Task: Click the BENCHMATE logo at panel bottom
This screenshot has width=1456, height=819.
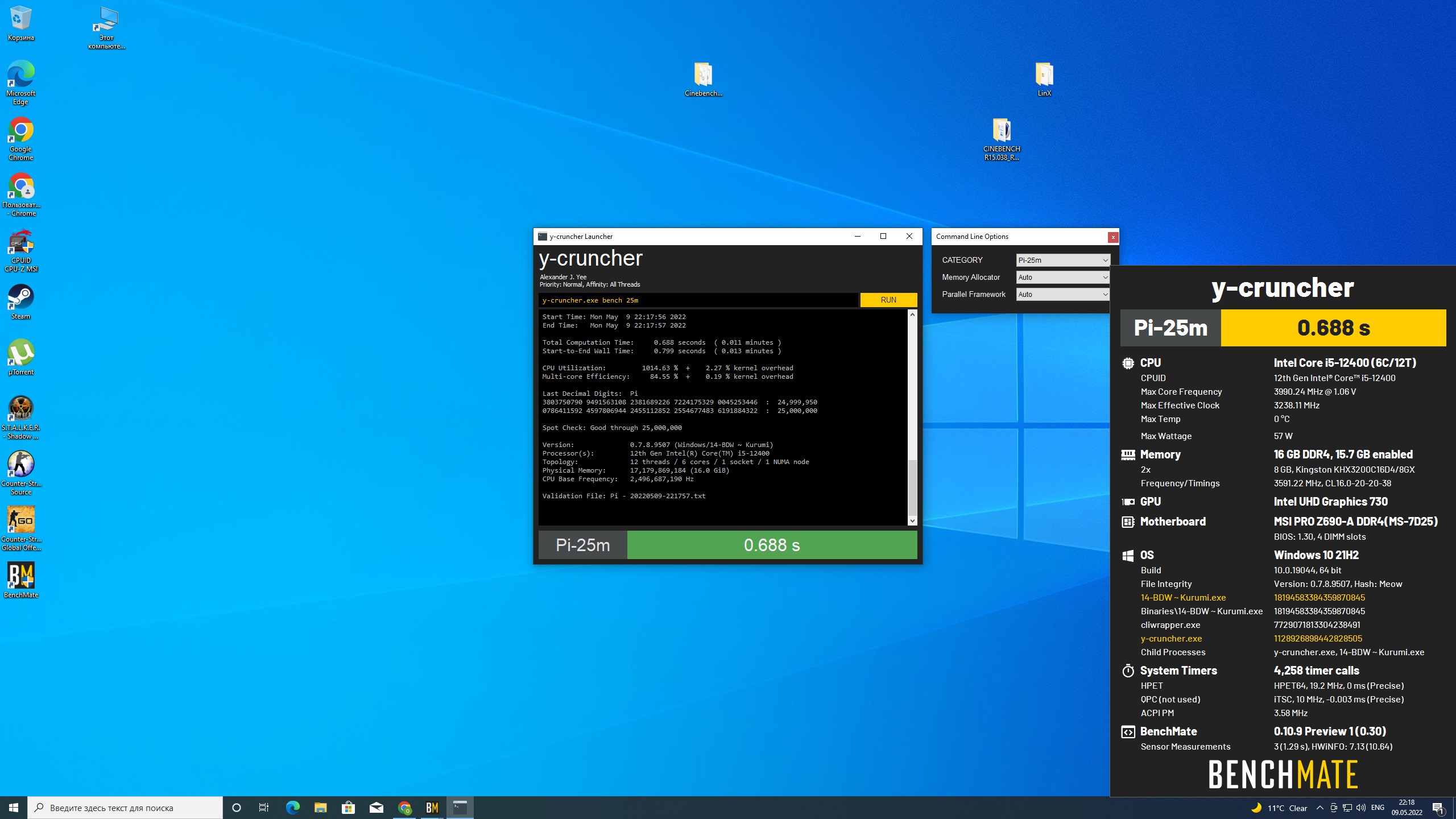Action: click(1283, 775)
